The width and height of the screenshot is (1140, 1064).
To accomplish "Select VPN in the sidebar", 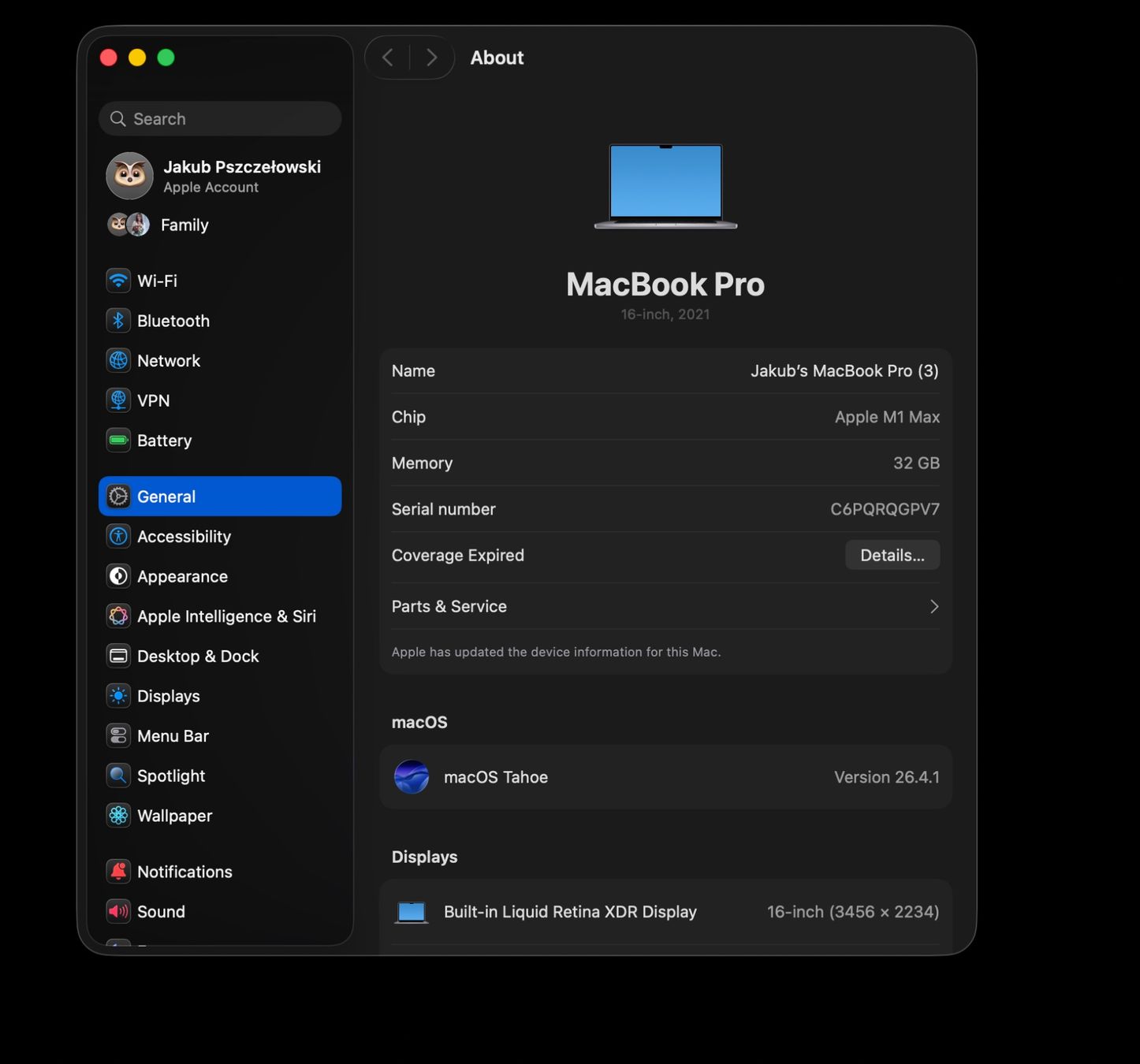I will click(x=220, y=400).
